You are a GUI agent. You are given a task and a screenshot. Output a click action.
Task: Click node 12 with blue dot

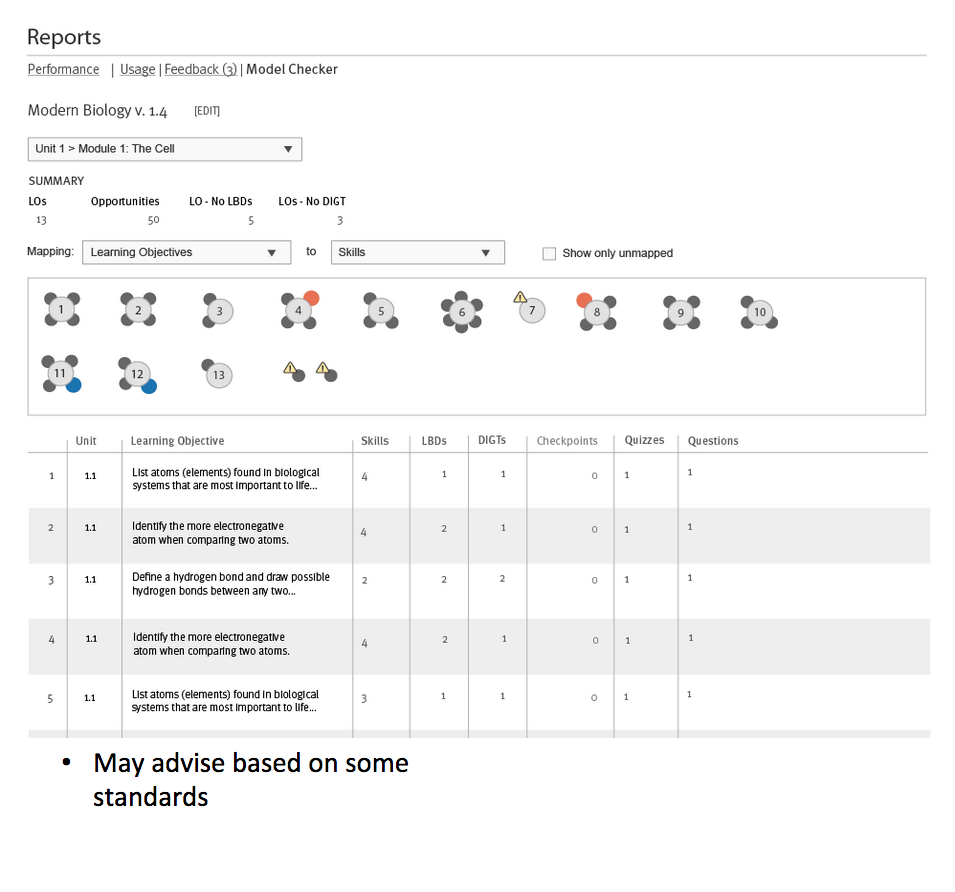pos(137,374)
